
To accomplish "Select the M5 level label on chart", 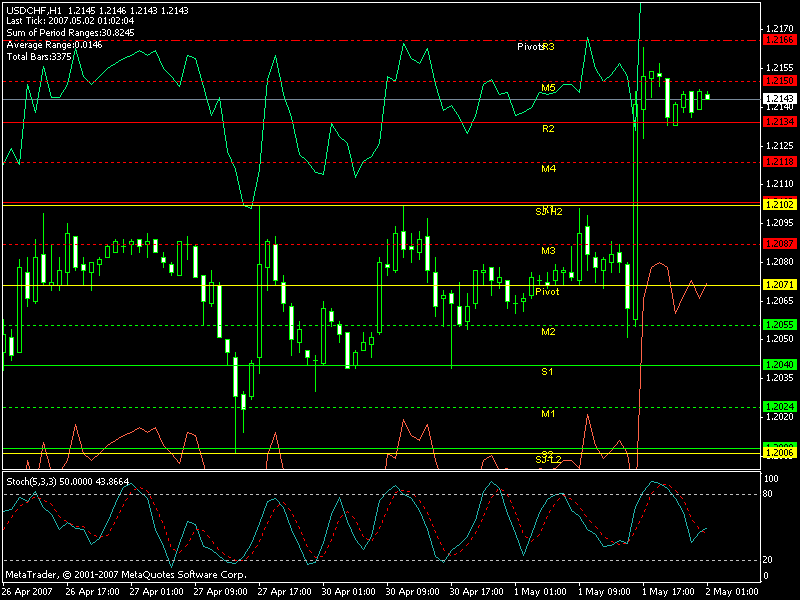I will point(548,88).
